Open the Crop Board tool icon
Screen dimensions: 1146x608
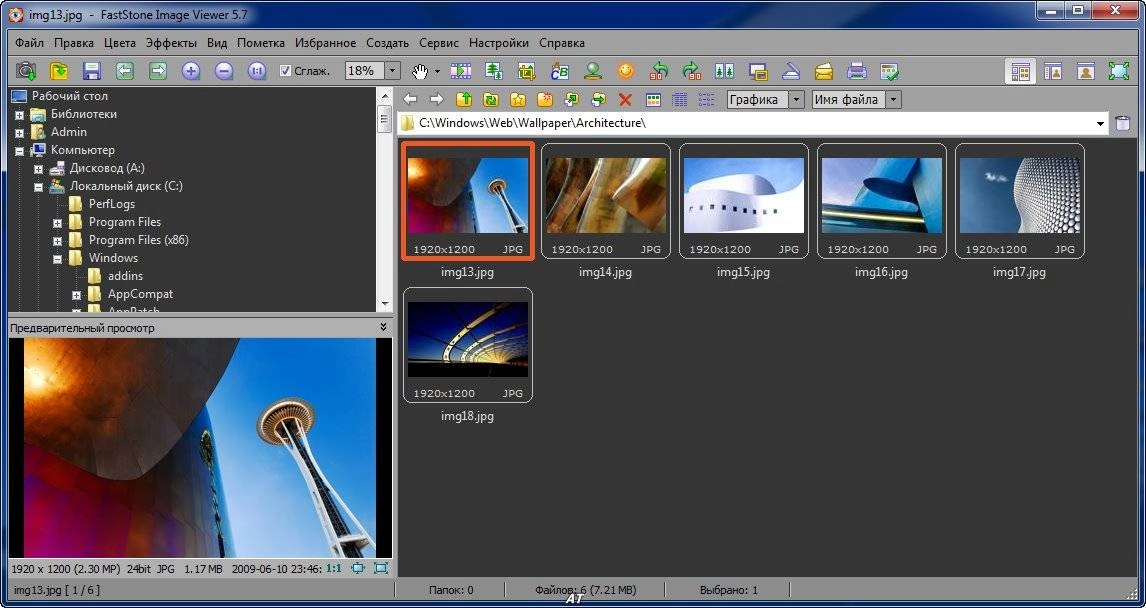tap(526, 71)
